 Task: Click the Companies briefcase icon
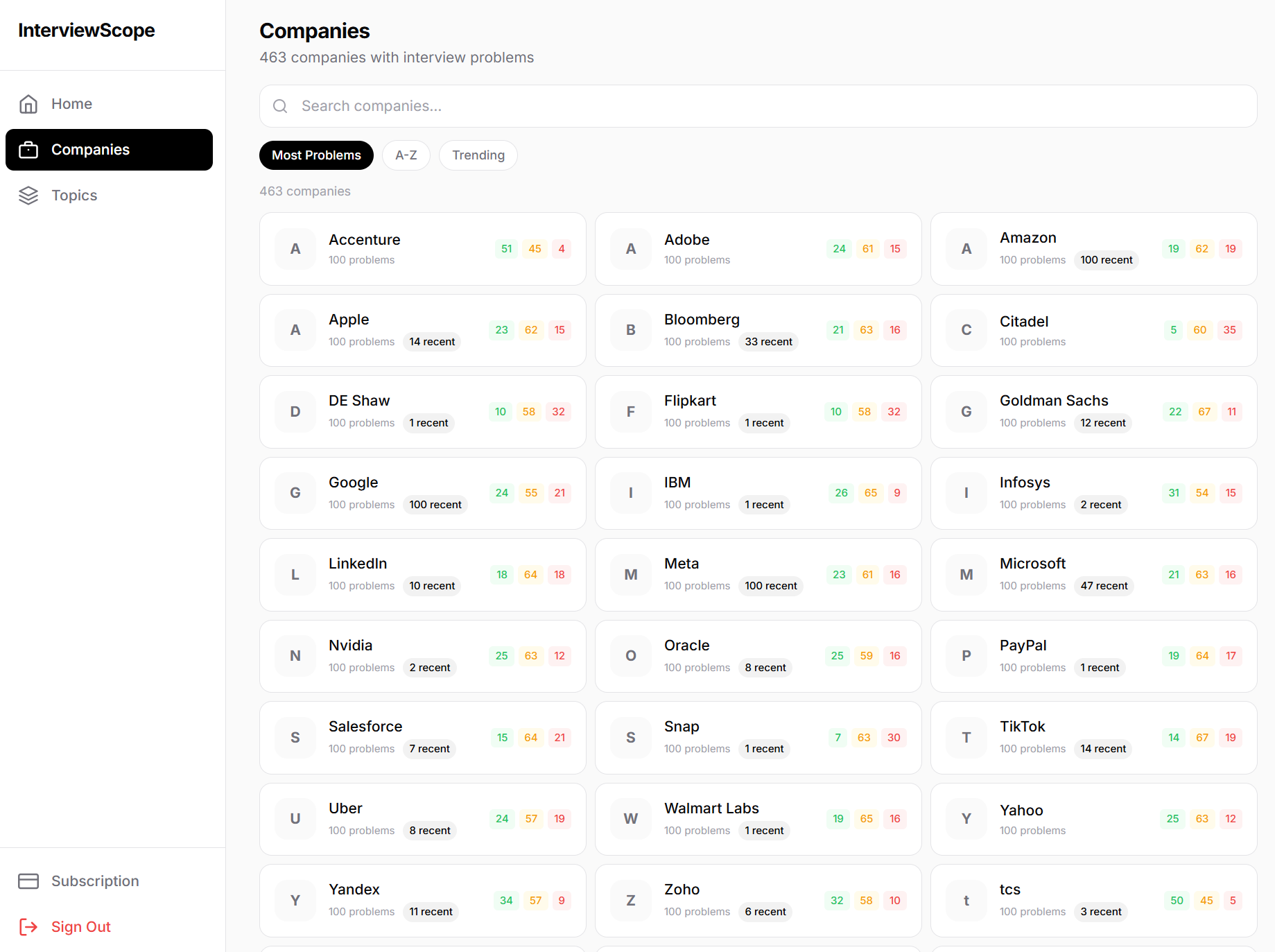[28, 150]
